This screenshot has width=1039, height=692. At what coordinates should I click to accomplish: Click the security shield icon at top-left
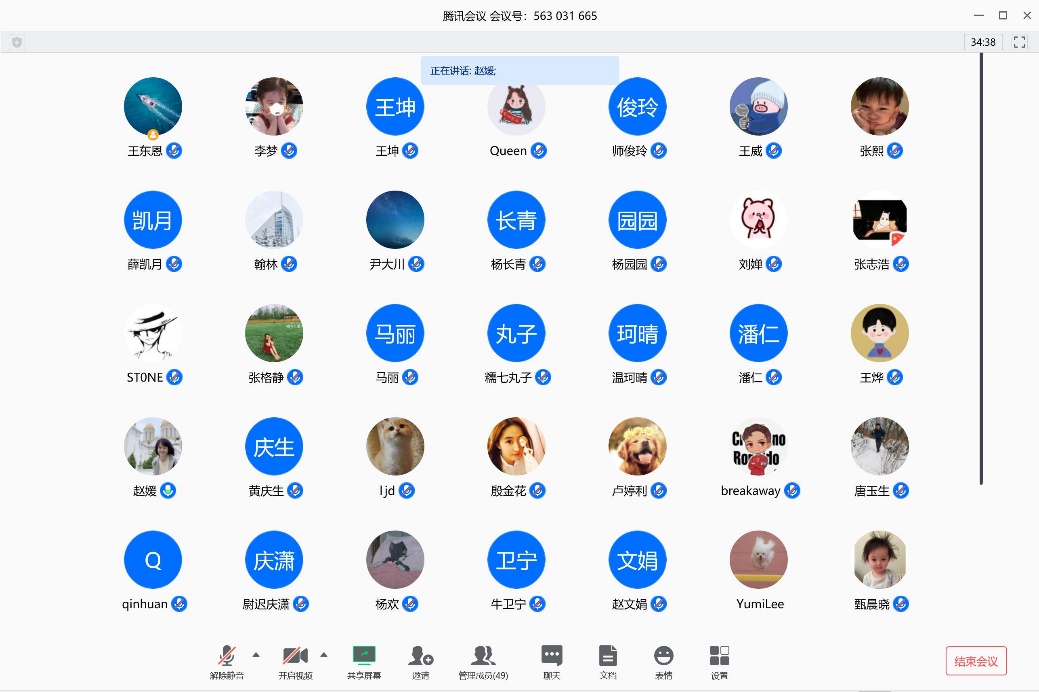tap(17, 42)
